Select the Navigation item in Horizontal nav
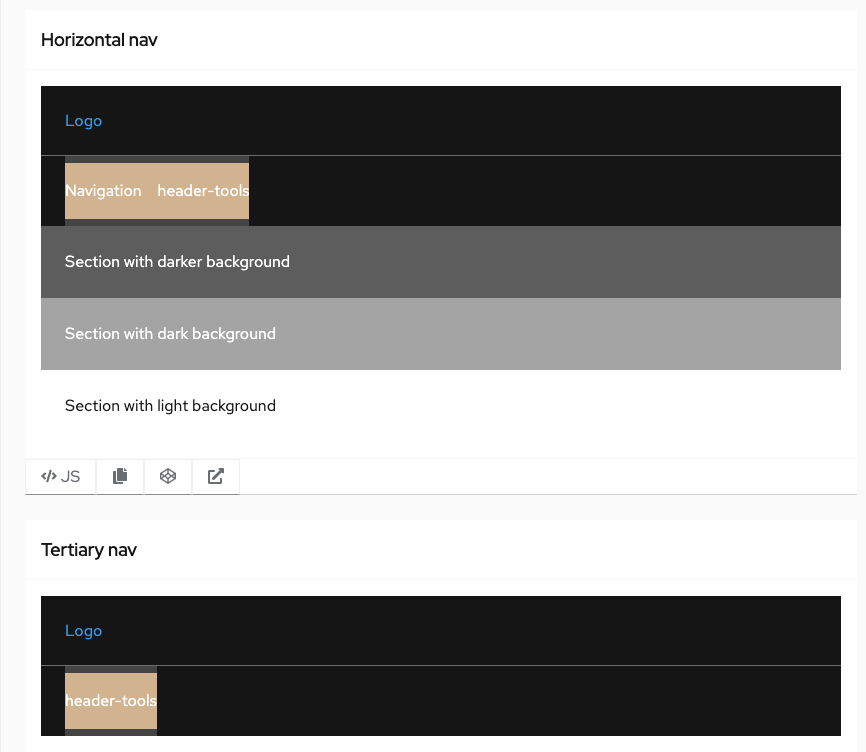The image size is (866, 752). pyautogui.click(x=103, y=191)
